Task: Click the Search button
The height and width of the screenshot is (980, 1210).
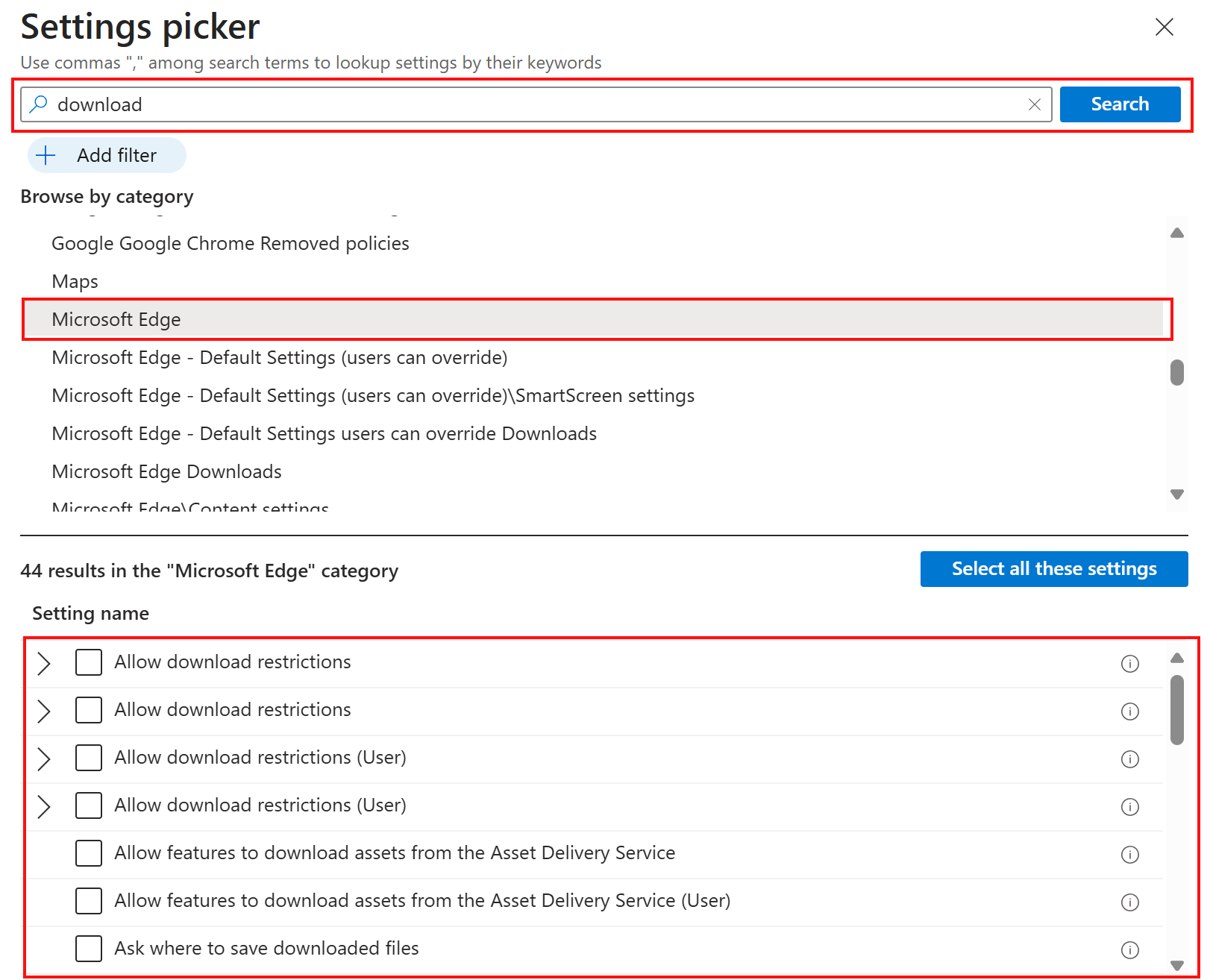Action: [x=1120, y=104]
